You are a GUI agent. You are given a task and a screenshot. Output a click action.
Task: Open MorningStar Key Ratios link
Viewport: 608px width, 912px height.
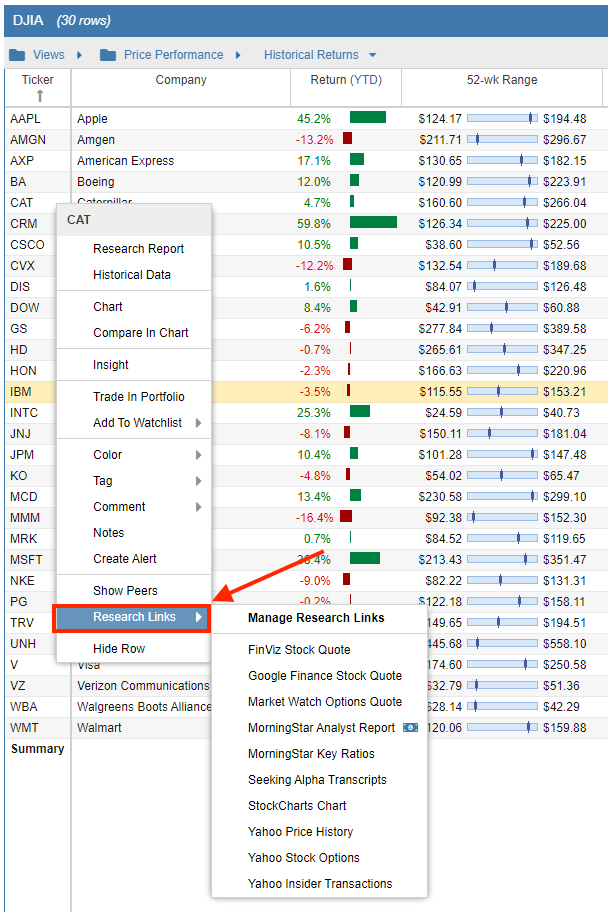pyautogui.click(x=311, y=754)
